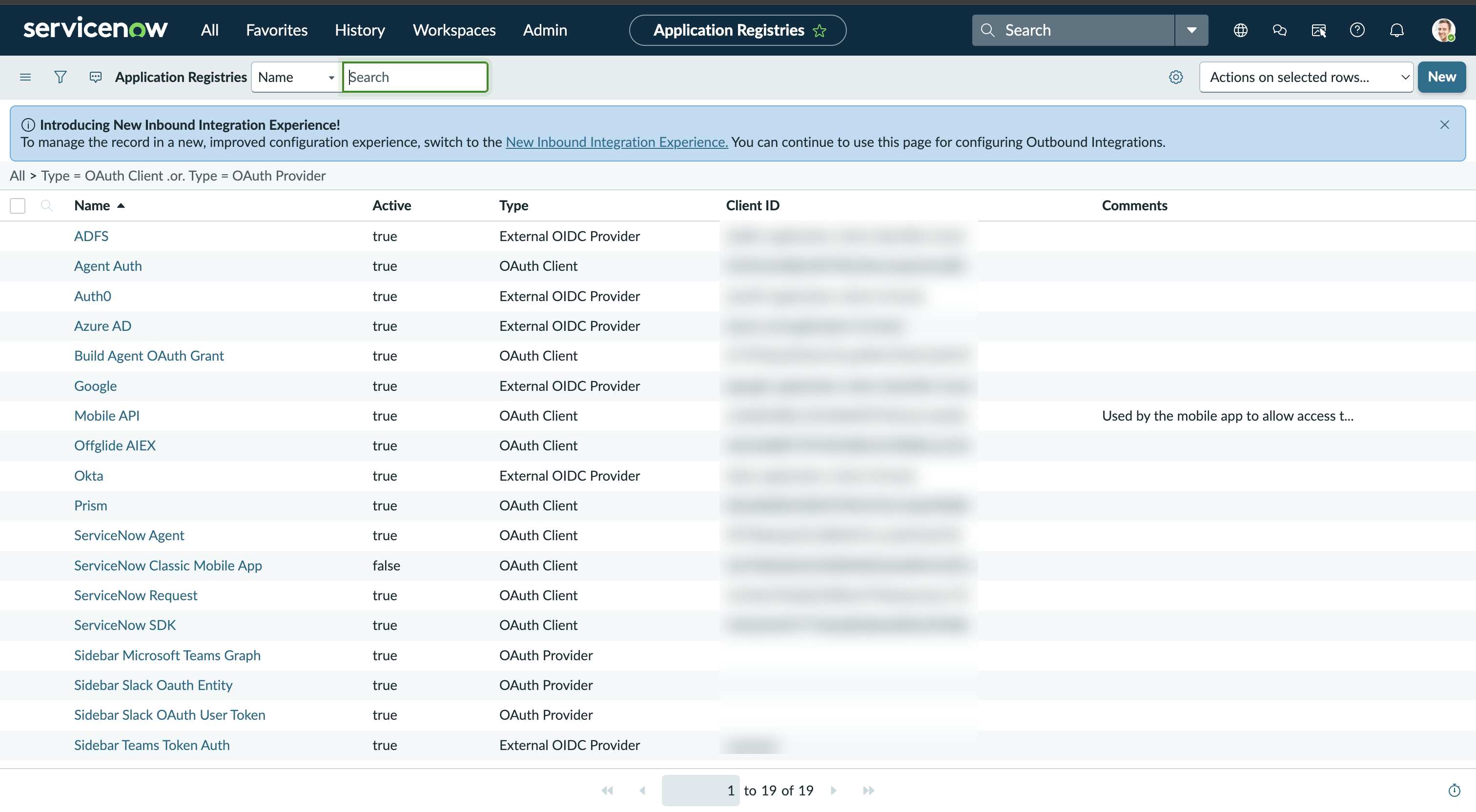This screenshot has height=812, width=1476.
Task: Open the Name search field dropdown
Action: 296,77
